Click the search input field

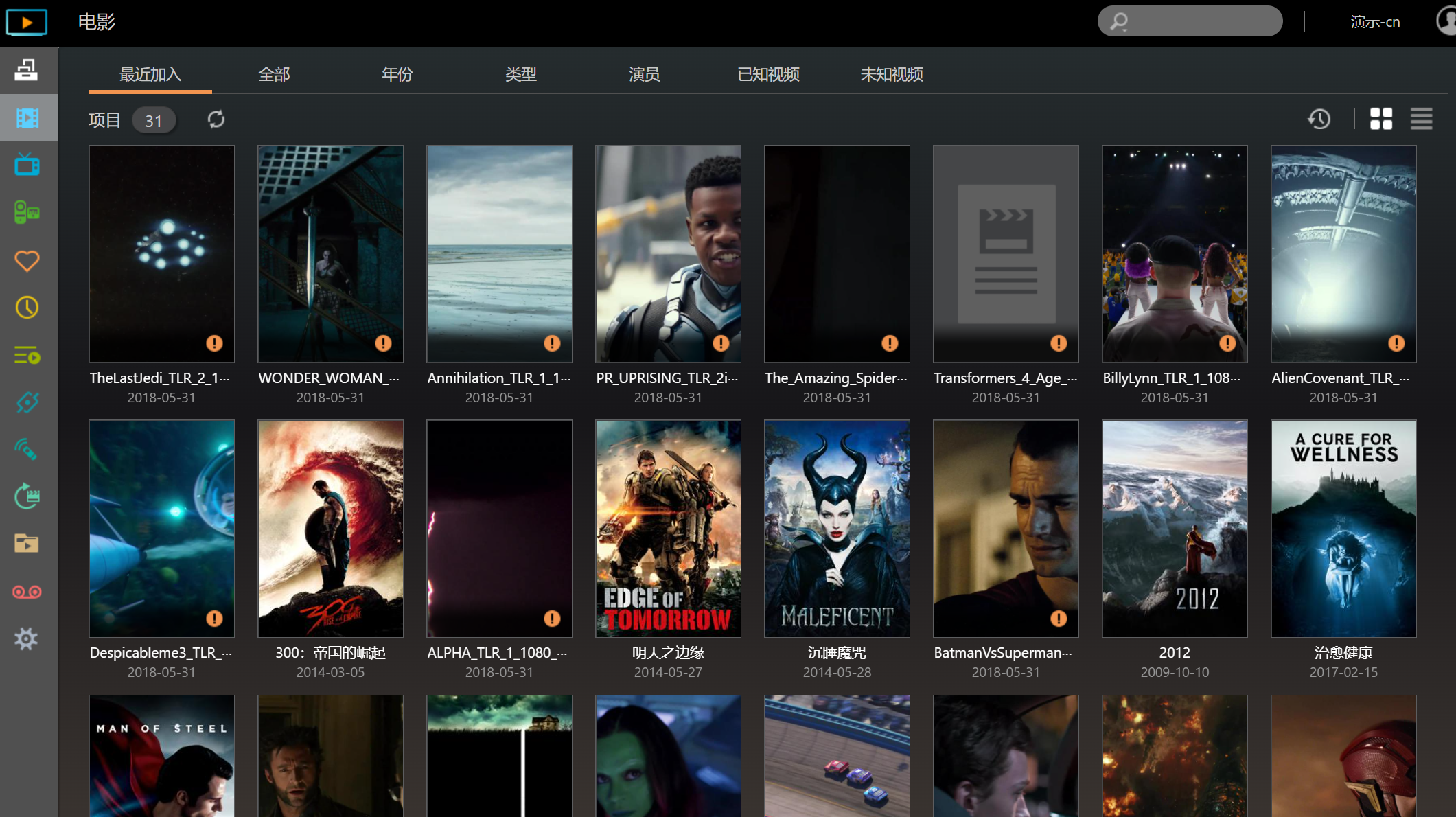pos(1190,21)
